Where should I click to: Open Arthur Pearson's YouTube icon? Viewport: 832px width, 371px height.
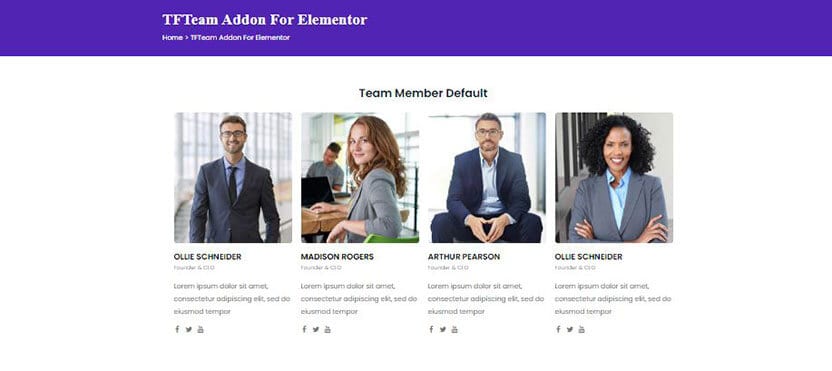point(455,329)
